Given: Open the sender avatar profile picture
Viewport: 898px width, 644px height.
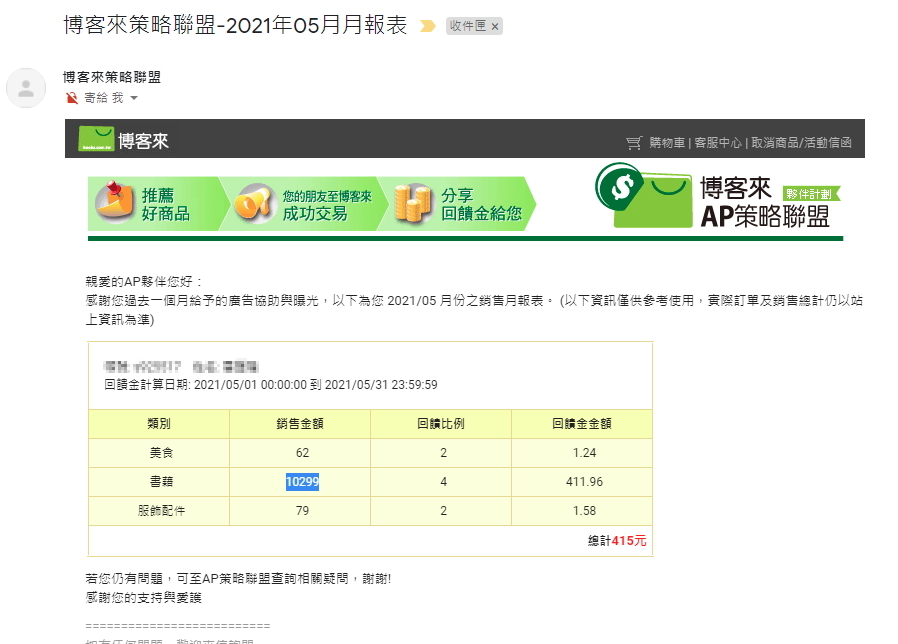Looking at the screenshot, I should coord(26,88).
